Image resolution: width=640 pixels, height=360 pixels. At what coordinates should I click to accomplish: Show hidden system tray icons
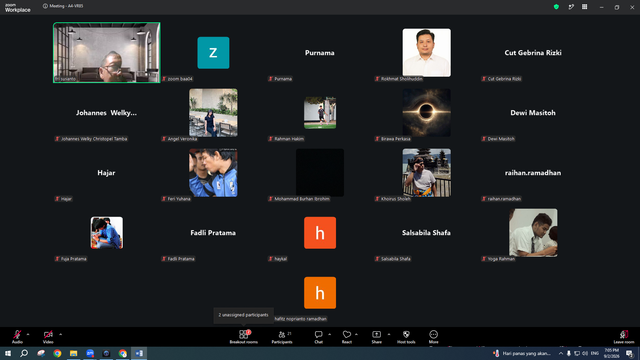561,353
